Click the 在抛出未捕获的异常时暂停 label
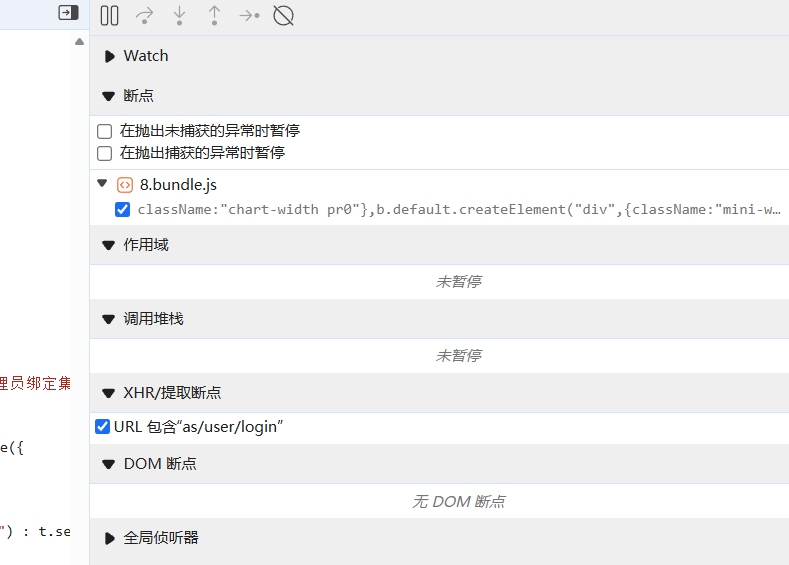 (210, 131)
